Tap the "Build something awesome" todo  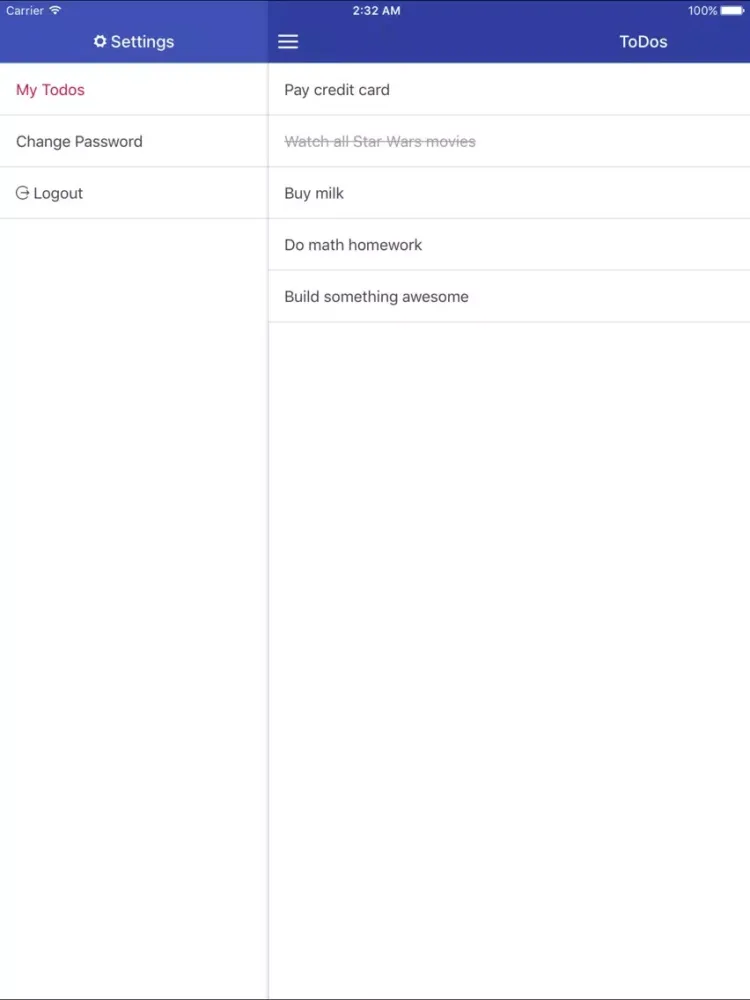click(x=376, y=297)
